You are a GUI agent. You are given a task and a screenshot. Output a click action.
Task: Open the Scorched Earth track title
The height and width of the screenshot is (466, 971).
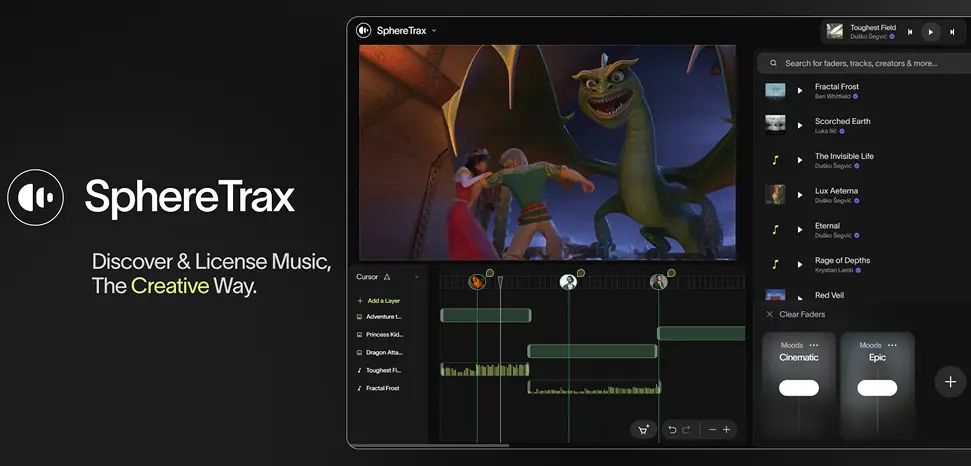842,121
